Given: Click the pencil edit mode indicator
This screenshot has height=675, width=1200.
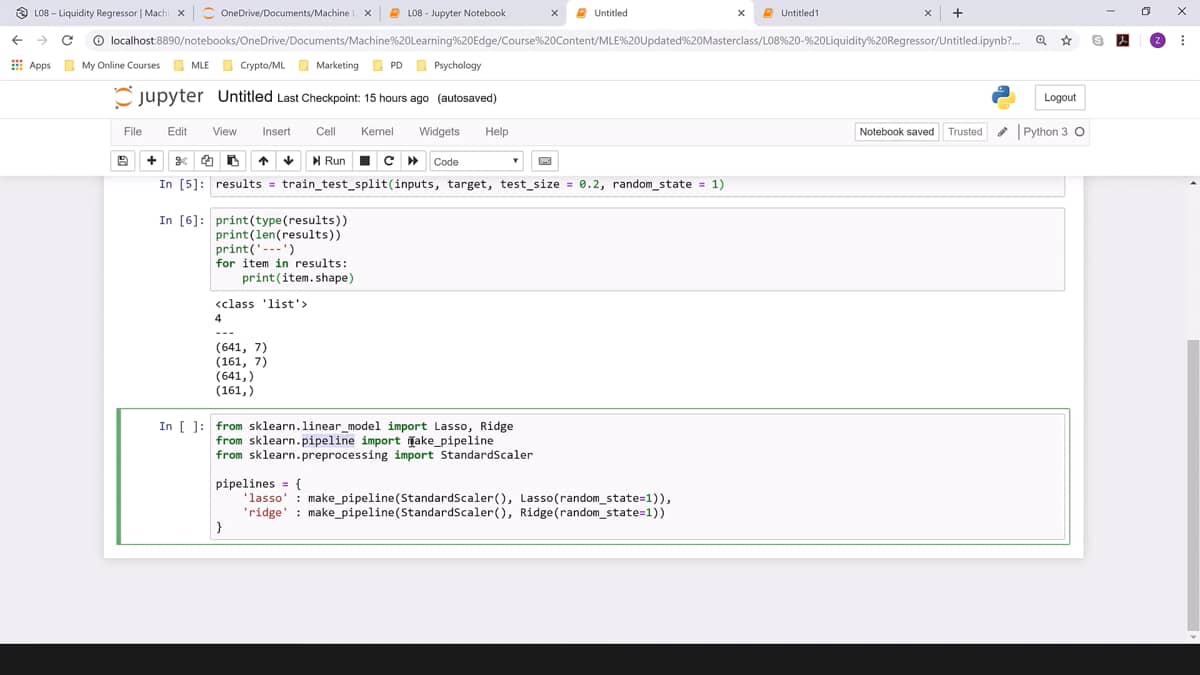Looking at the screenshot, I should point(1003,131).
